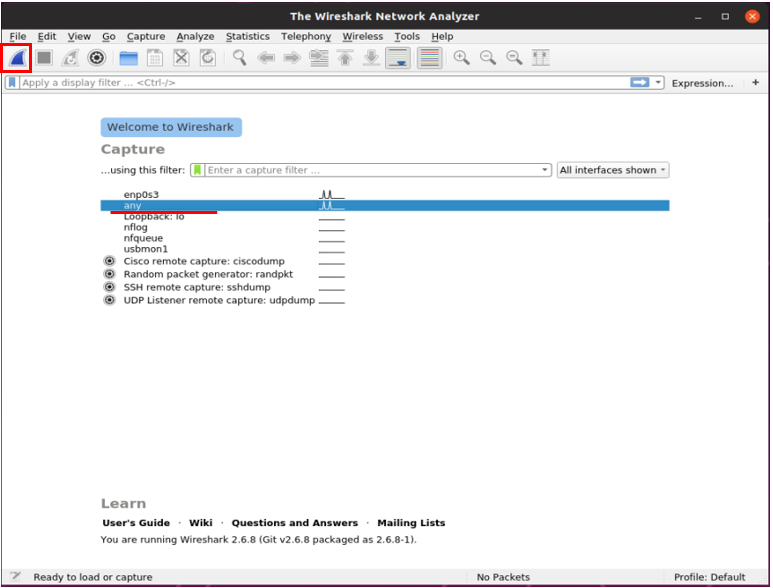Image resolution: width=773 pixels, height=588 pixels.
Task: Add display filter button plus icon
Action: 756,82
